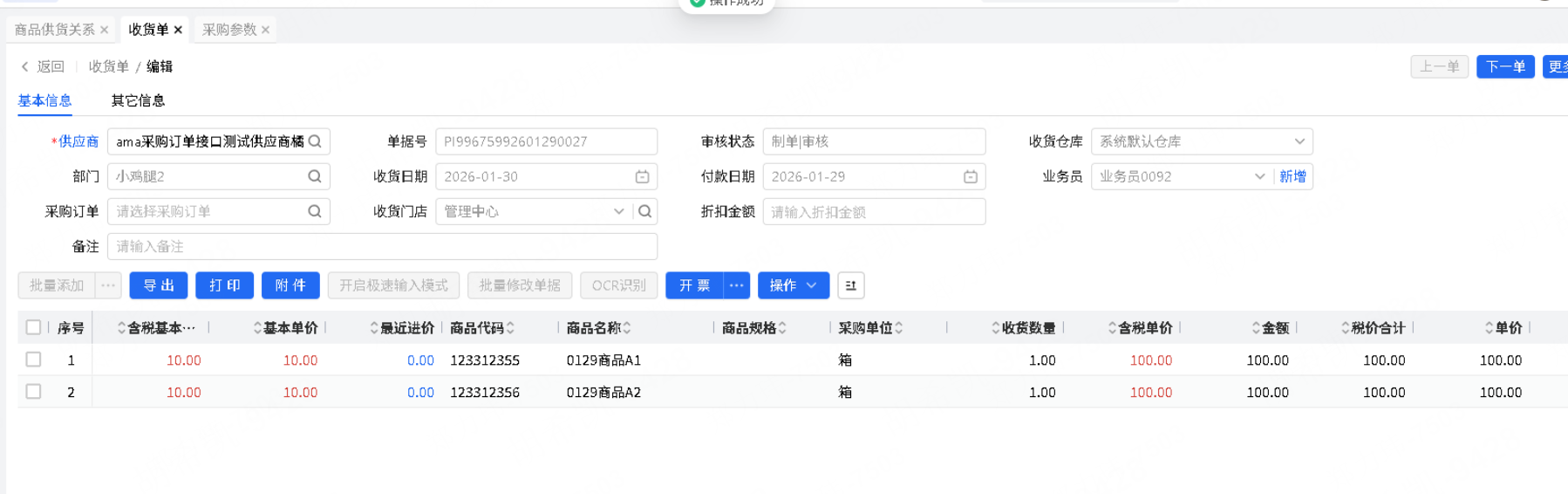Screen dimensions: 1568x494
Task: Sort by 税价合计 column
Action: [1346, 328]
